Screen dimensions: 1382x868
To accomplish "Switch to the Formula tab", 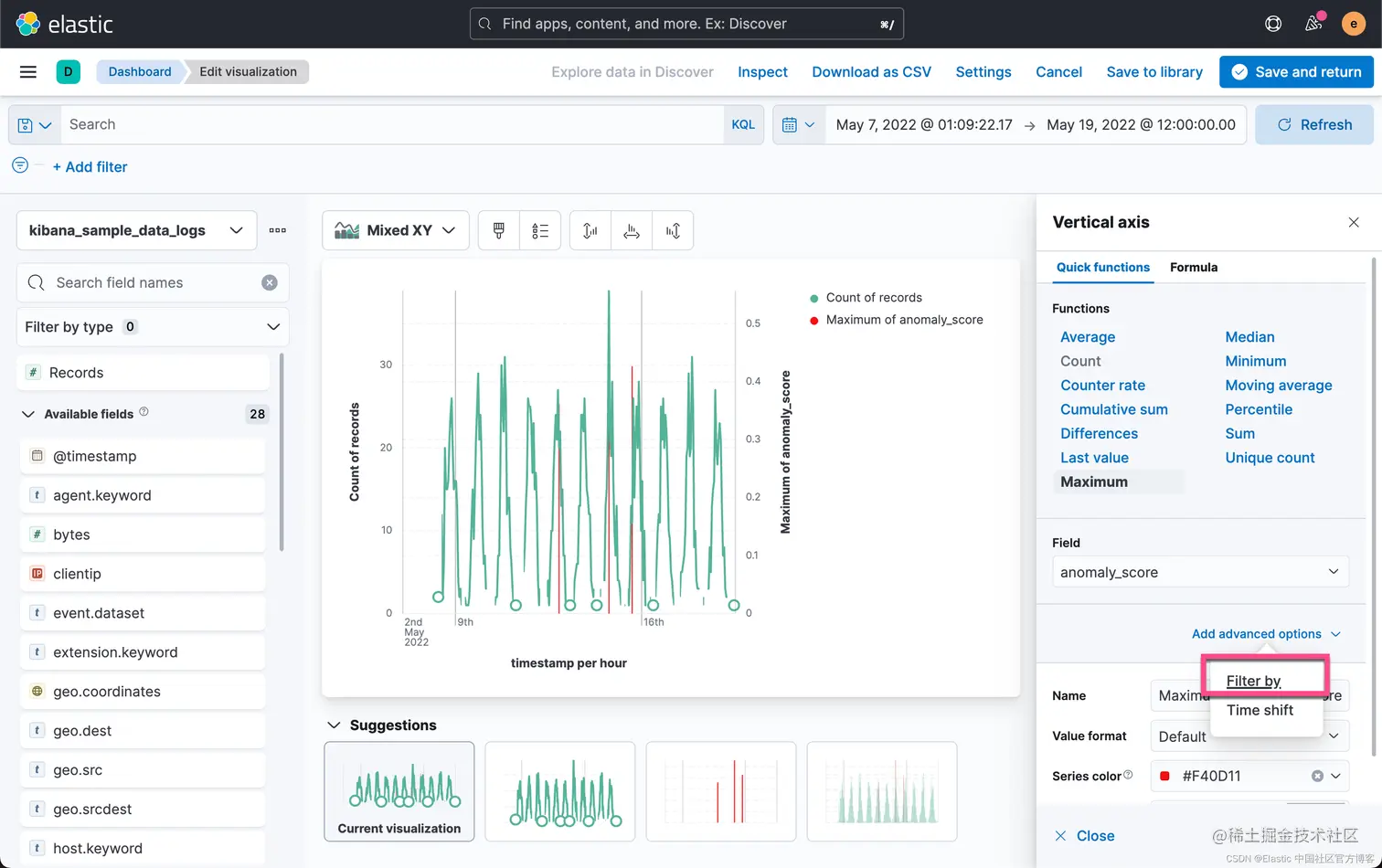I will [x=1193, y=267].
